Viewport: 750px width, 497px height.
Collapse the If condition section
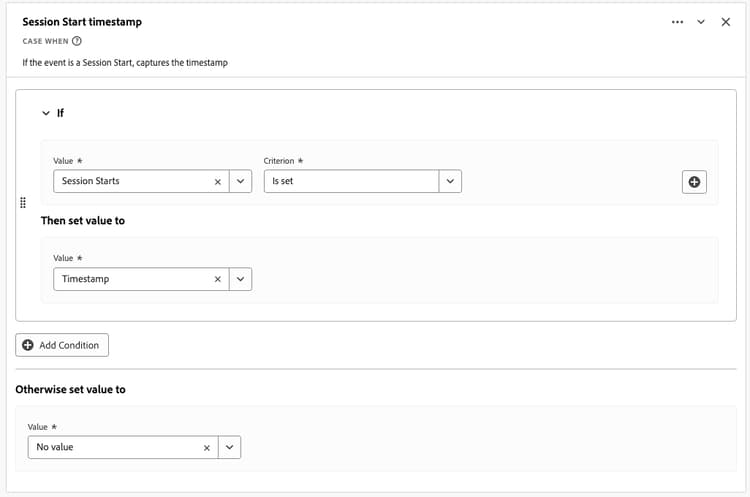pos(45,113)
